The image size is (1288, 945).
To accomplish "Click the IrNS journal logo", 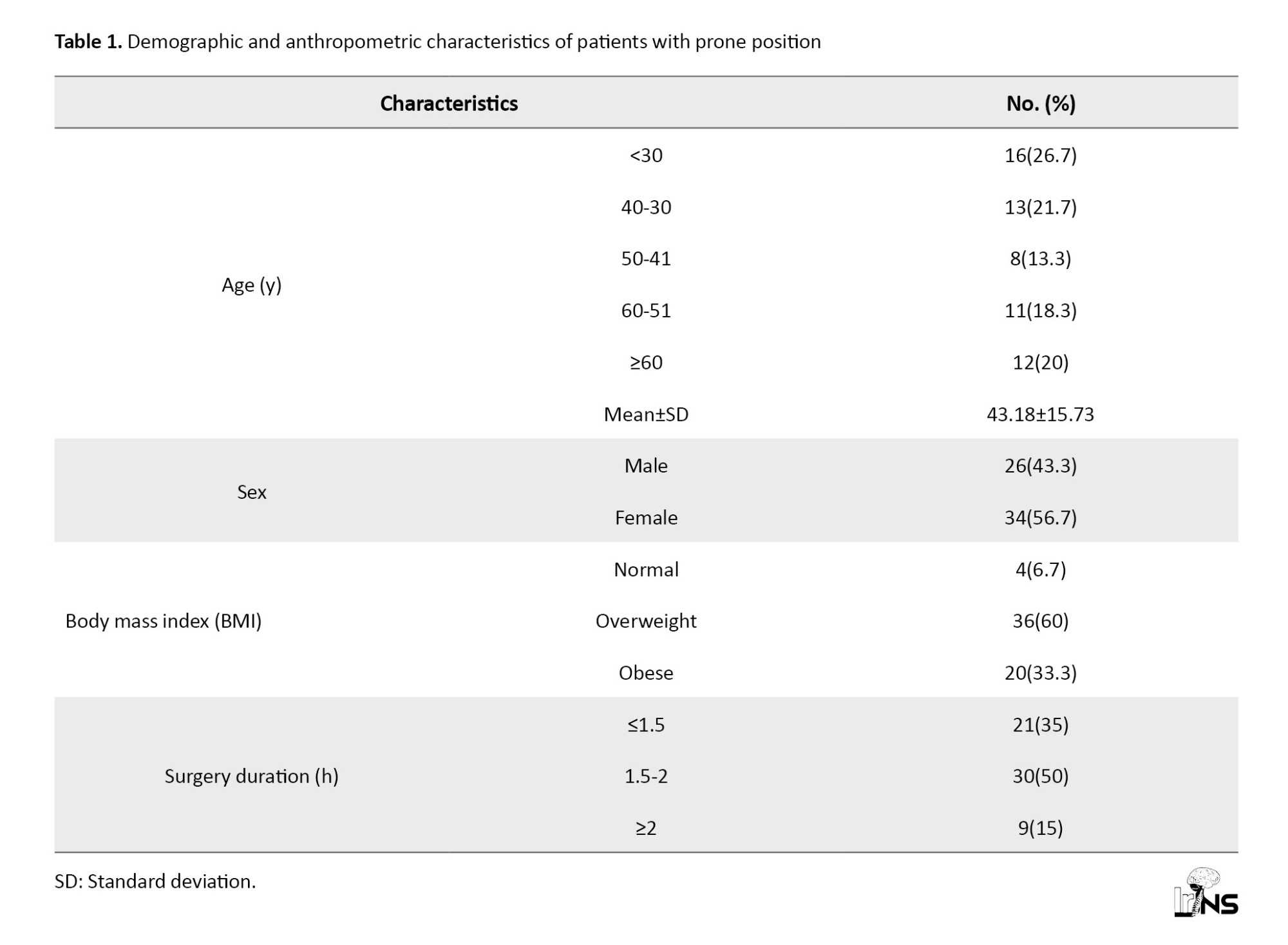I will [1205, 892].
